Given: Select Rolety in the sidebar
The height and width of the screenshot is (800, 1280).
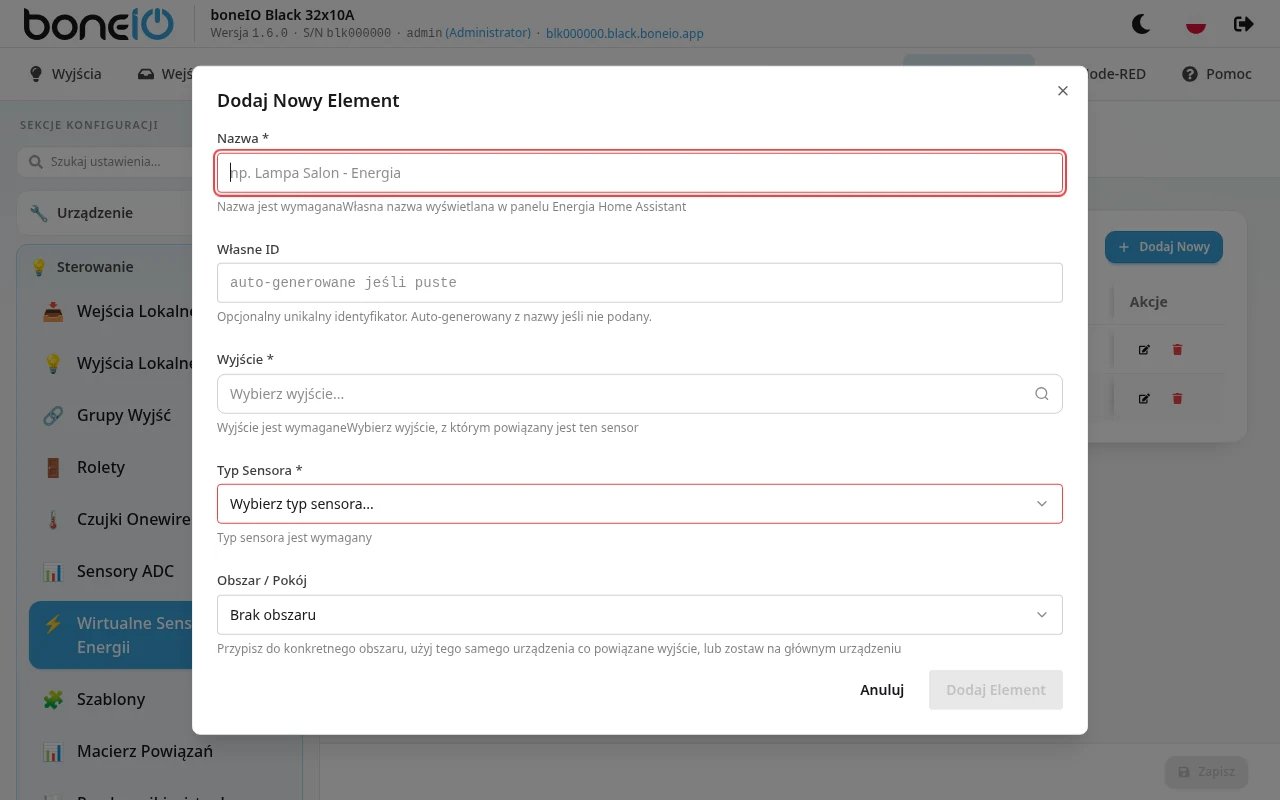Looking at the screenshot, I should point(111,467).
